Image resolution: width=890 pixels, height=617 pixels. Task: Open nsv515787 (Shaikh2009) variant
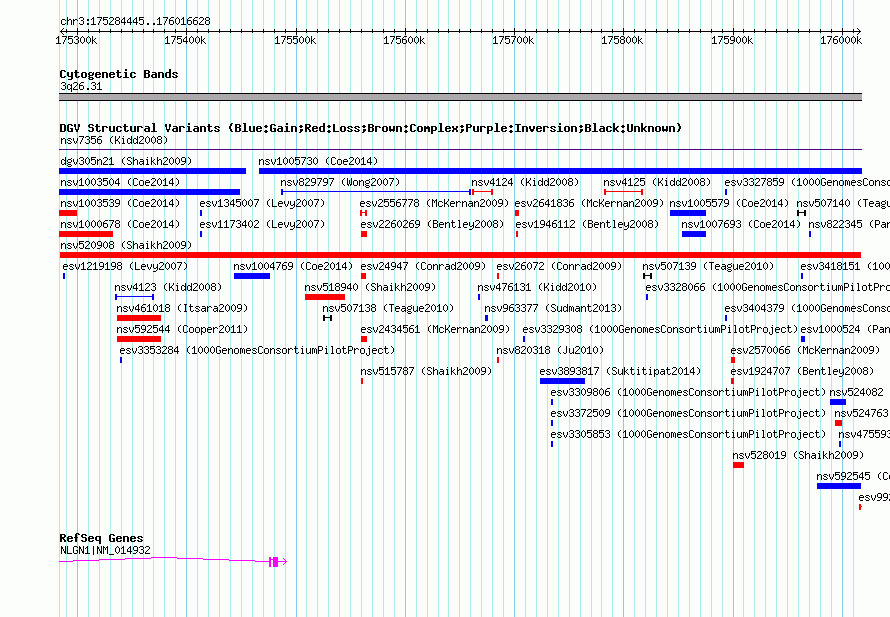click(426, 371)
